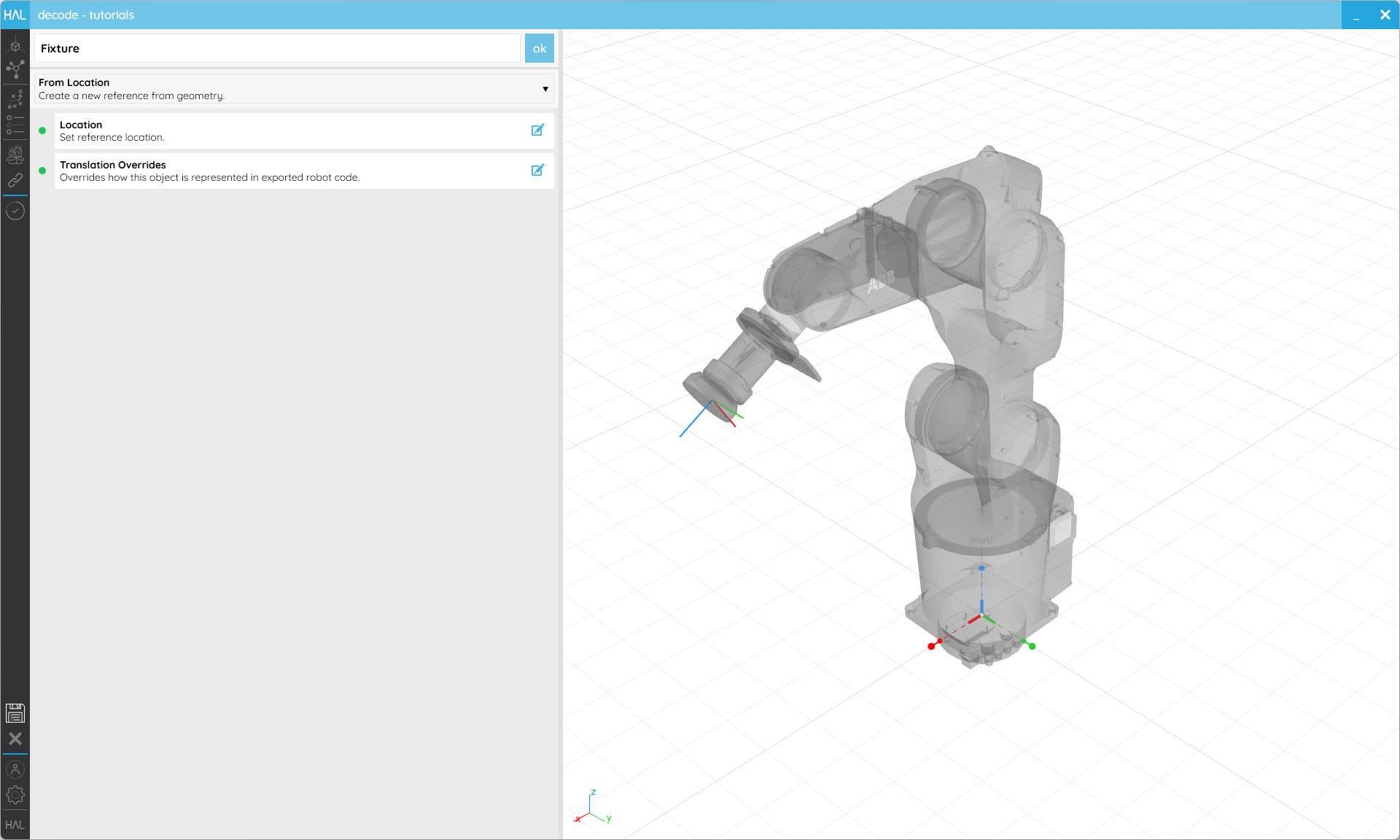Image resolution: width=1400 pixels, height=840 pixels.
Task: Click the red X-axis handle at robot base
Action: (x=931, y=646)
